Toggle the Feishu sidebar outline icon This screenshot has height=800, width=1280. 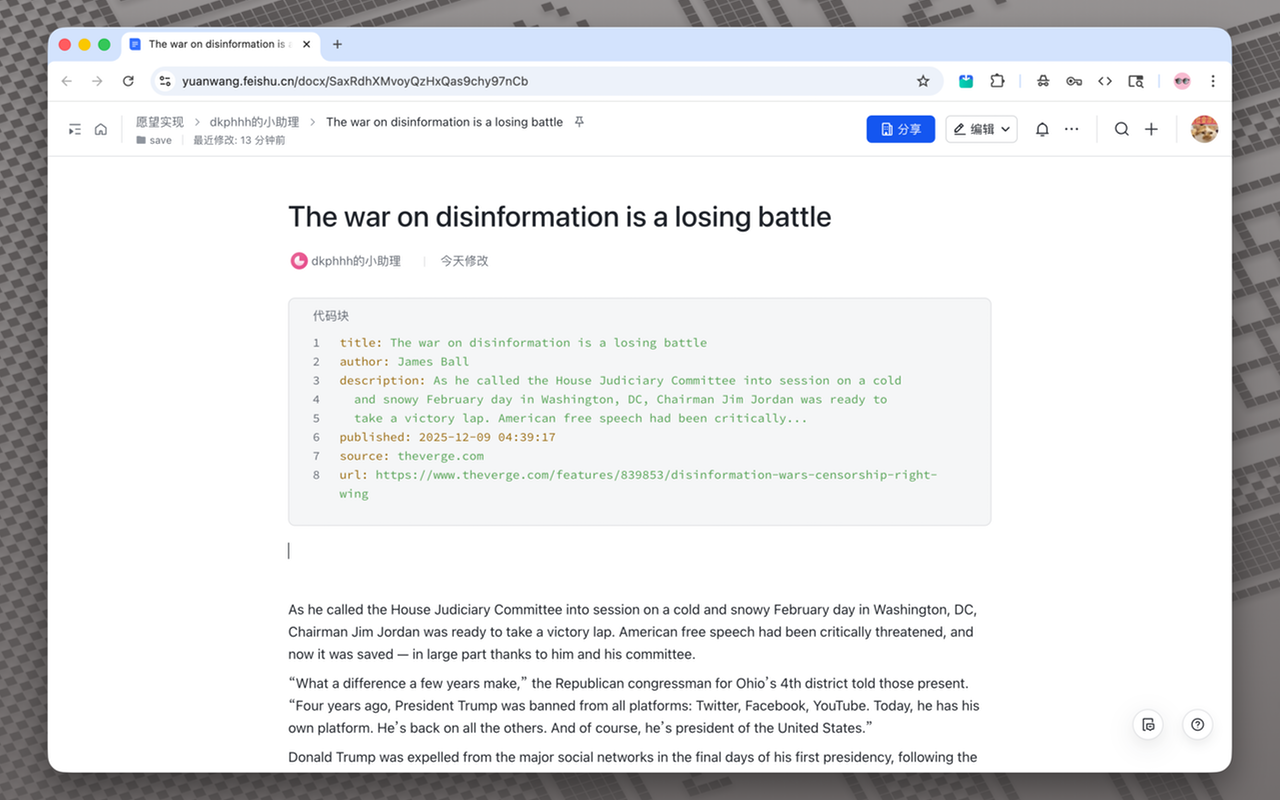coord(75,129)
